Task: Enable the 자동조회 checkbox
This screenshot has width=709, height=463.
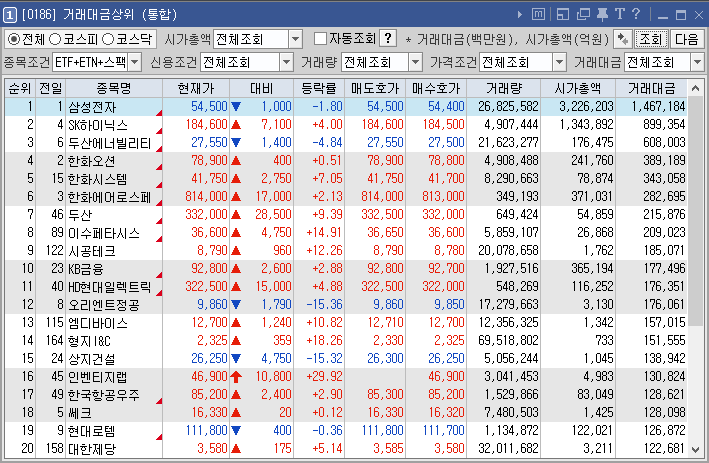Action: pyautogui.click(x=320, y=39)
